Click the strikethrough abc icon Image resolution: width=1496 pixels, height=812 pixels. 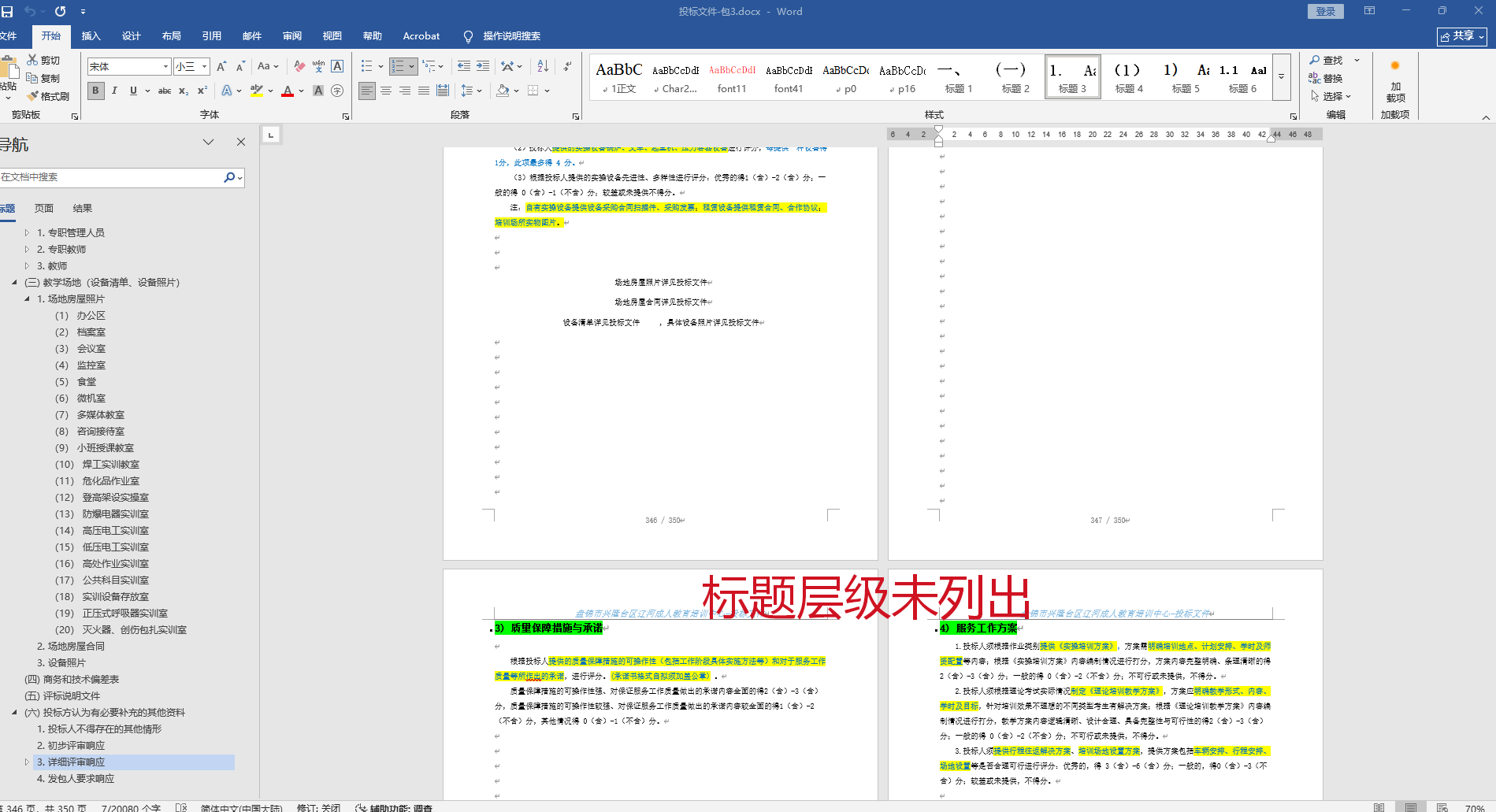tap(165, 91)
